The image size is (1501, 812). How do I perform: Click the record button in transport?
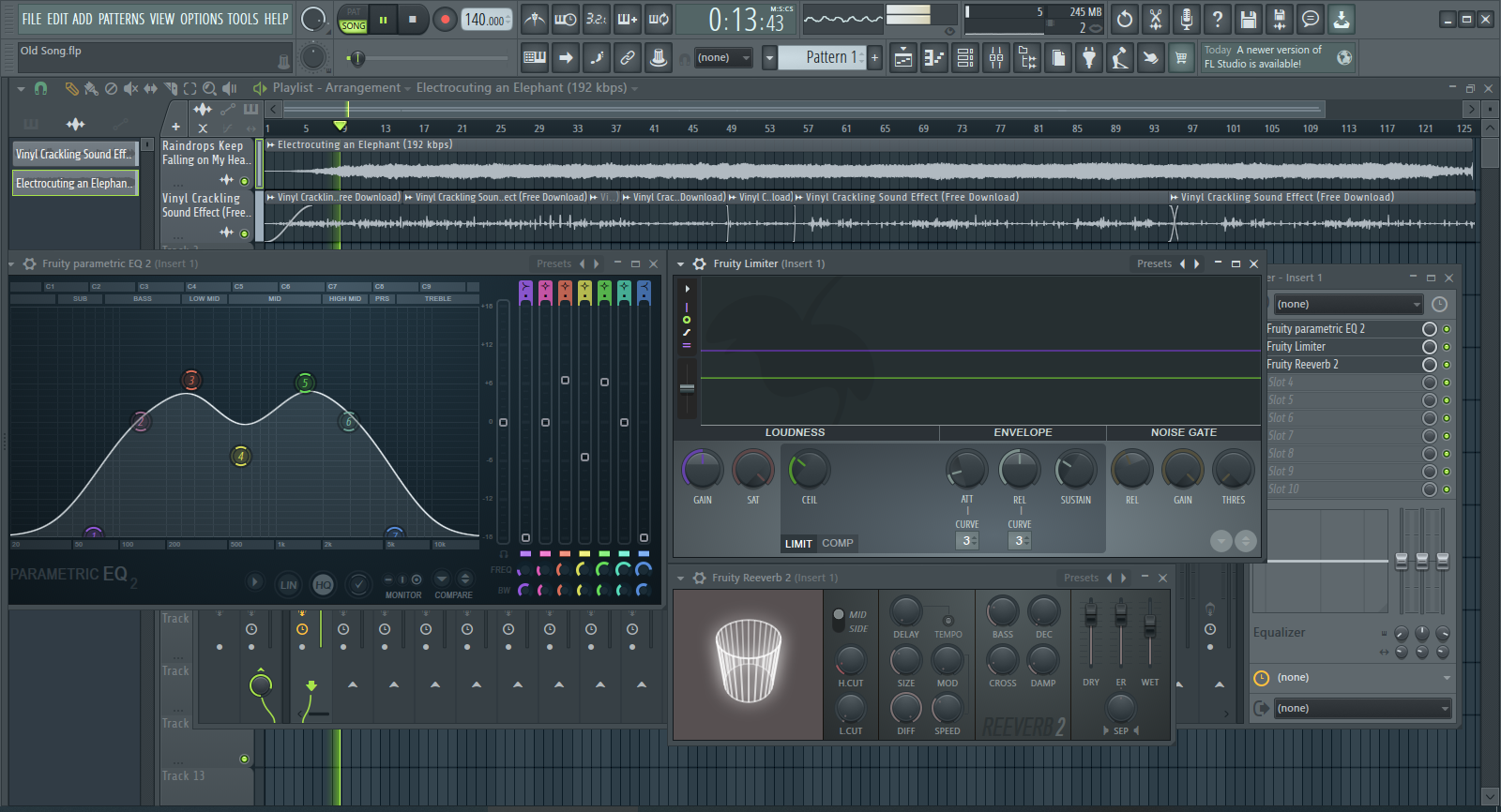(x=445, y=19)
